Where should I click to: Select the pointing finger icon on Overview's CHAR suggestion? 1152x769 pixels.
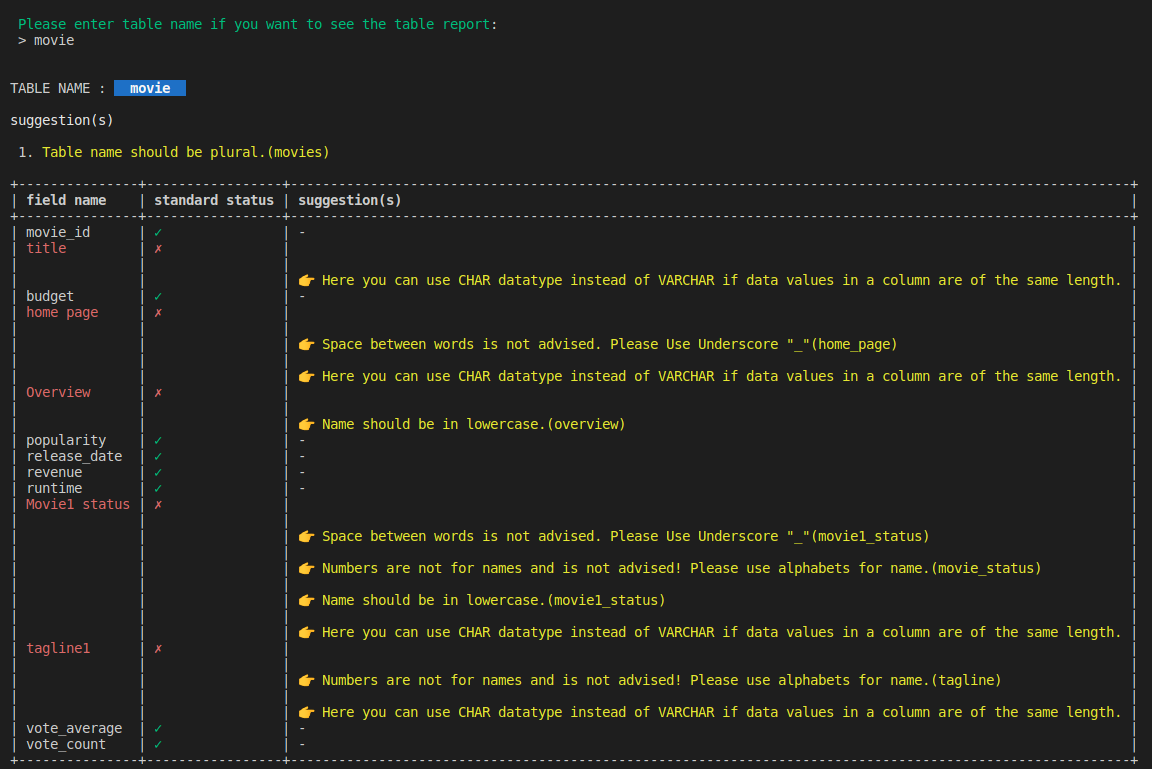306,375
